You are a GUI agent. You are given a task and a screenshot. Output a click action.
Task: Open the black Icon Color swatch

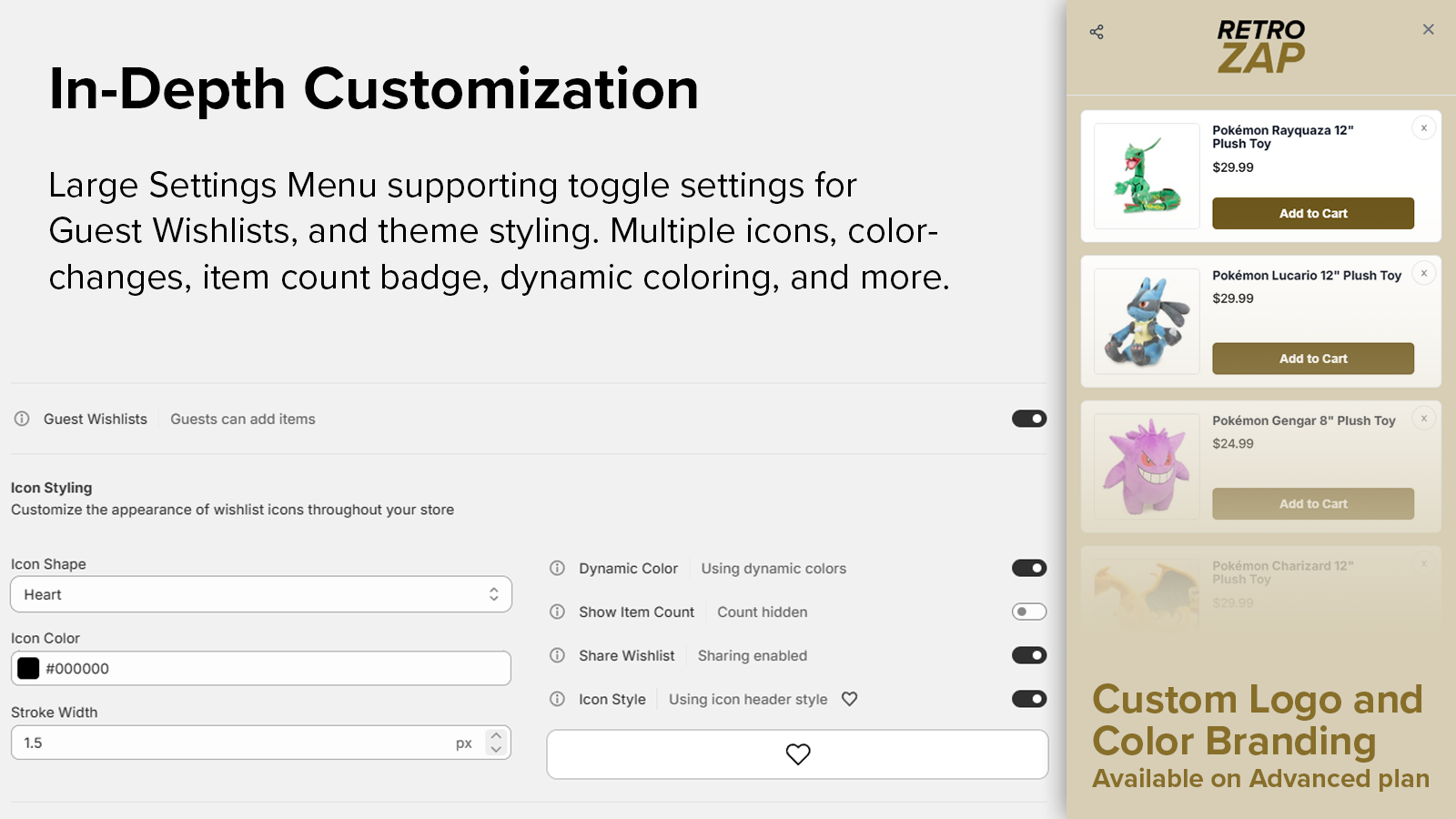tap(27, 668)
